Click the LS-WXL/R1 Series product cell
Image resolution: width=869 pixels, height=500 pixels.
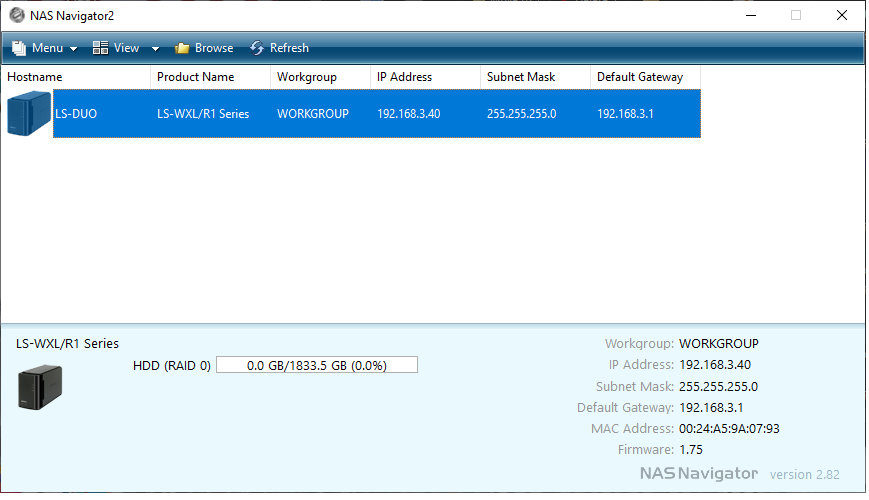pyautogui.click(x=203, y=114)
